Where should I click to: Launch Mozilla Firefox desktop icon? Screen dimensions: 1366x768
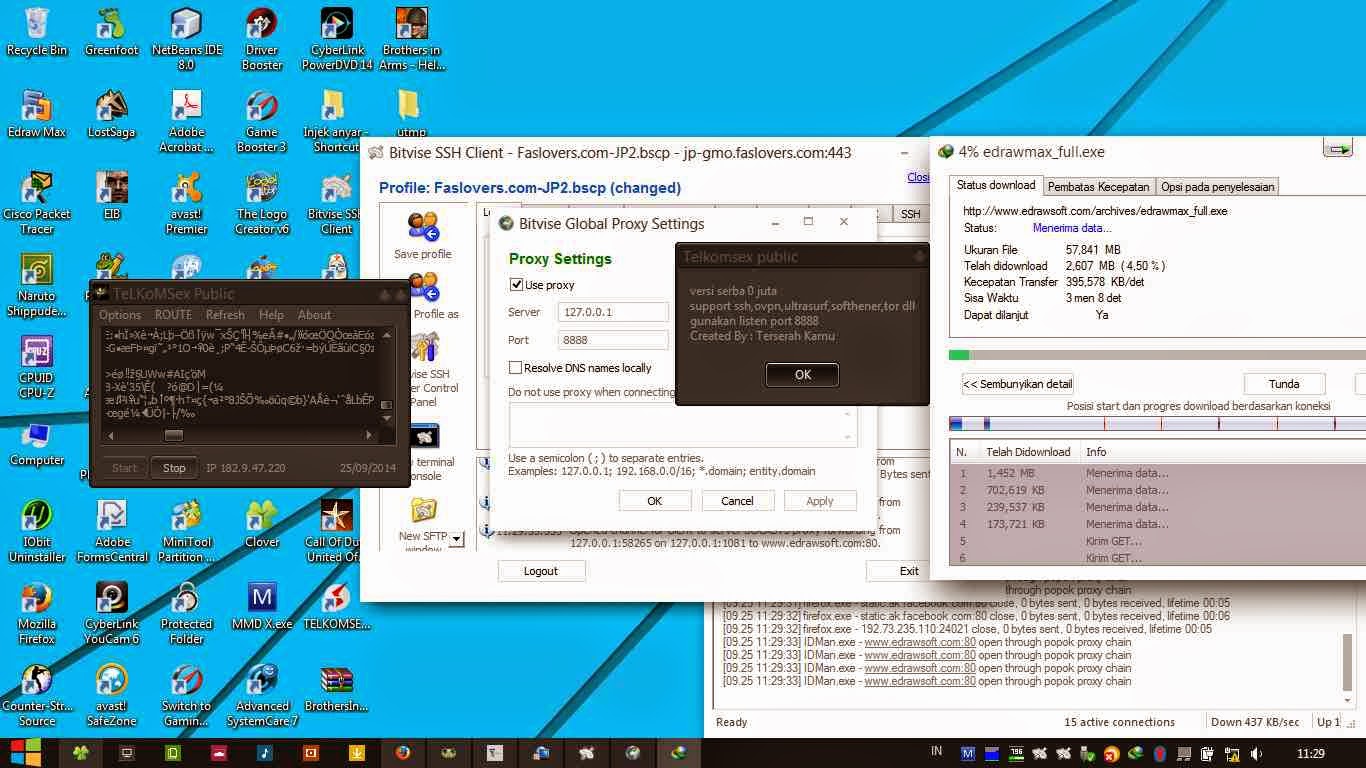(37, 612)
